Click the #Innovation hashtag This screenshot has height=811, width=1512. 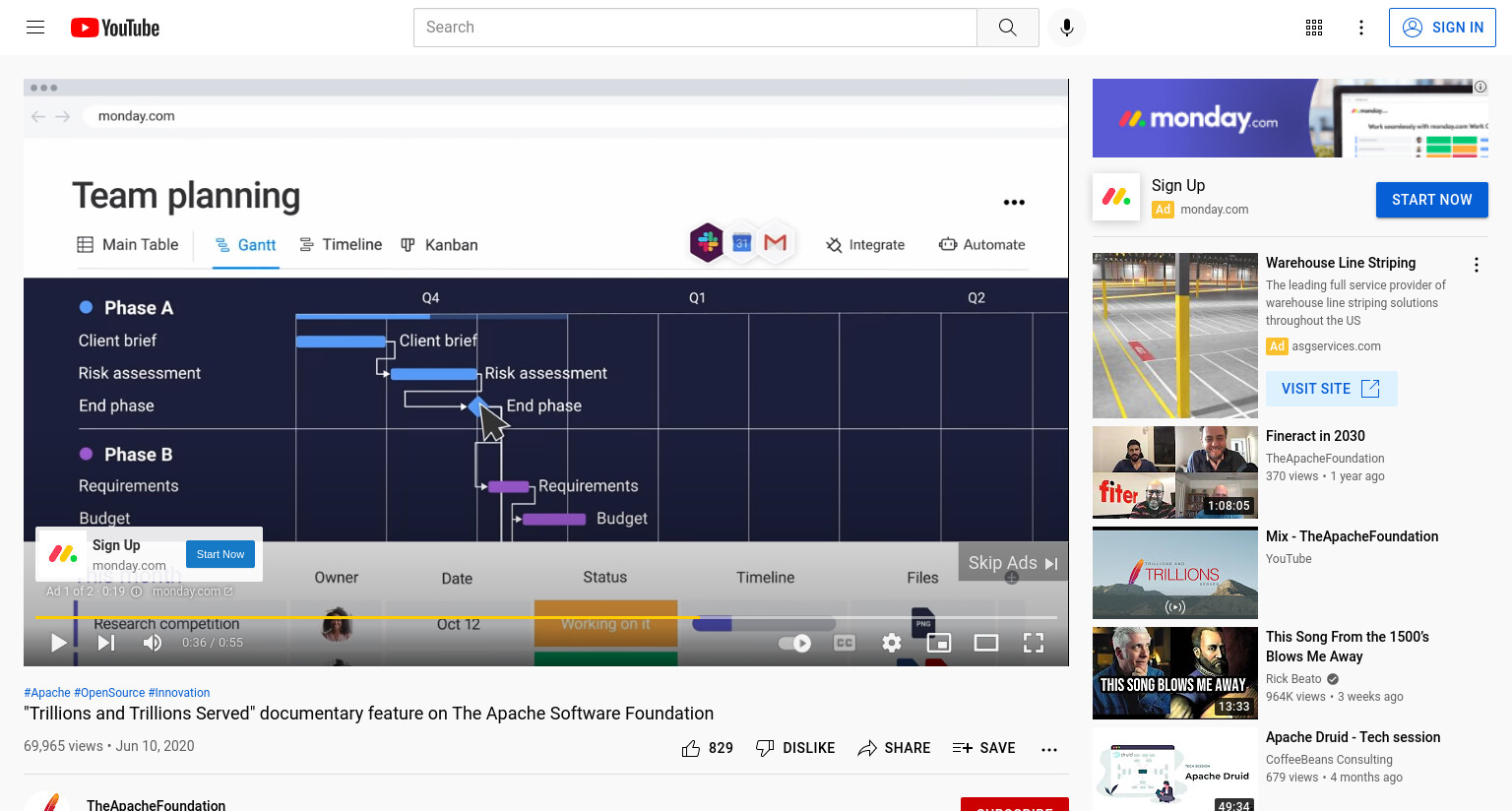click(x=179, y=693)
